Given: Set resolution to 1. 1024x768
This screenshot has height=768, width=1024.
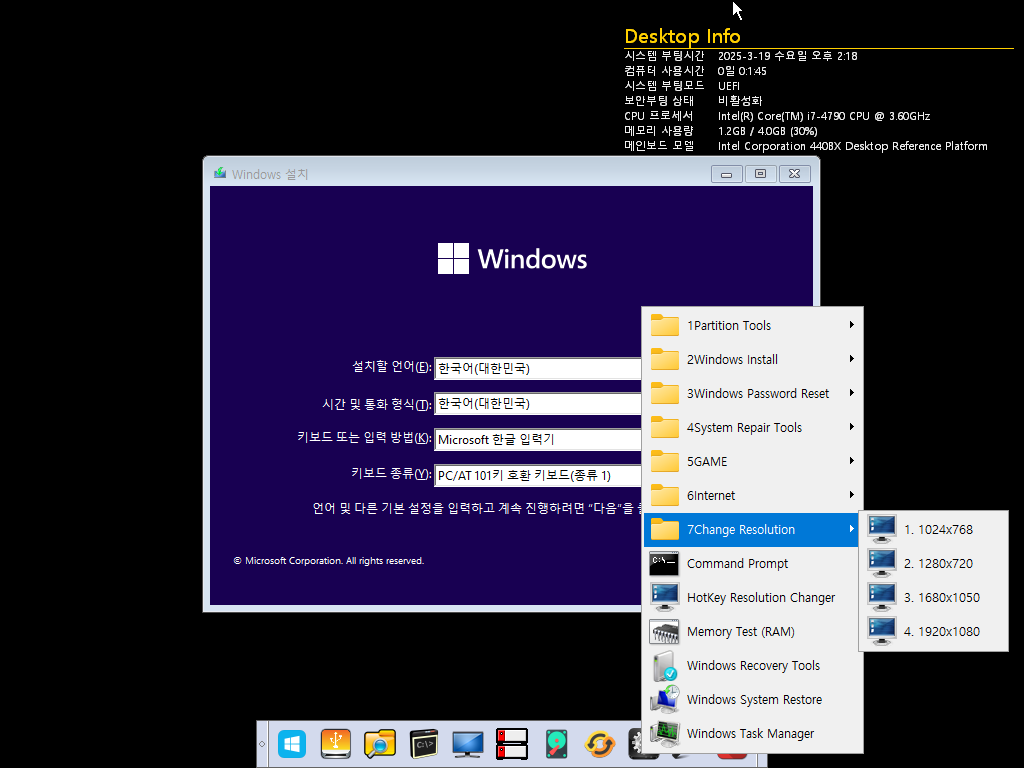Looking at the screenshot, I should click(x=933, y=529).
